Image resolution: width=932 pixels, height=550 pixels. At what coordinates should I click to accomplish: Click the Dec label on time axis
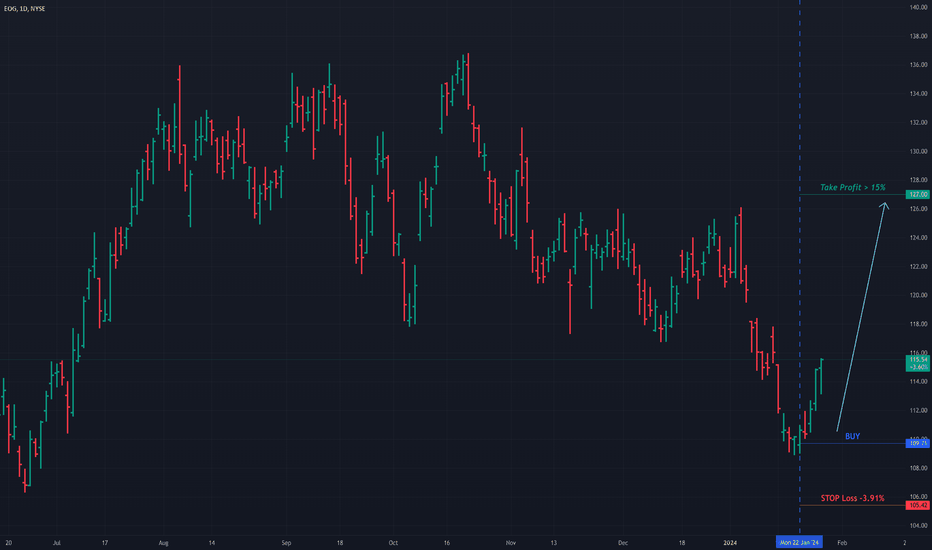[x=622, y=543]
